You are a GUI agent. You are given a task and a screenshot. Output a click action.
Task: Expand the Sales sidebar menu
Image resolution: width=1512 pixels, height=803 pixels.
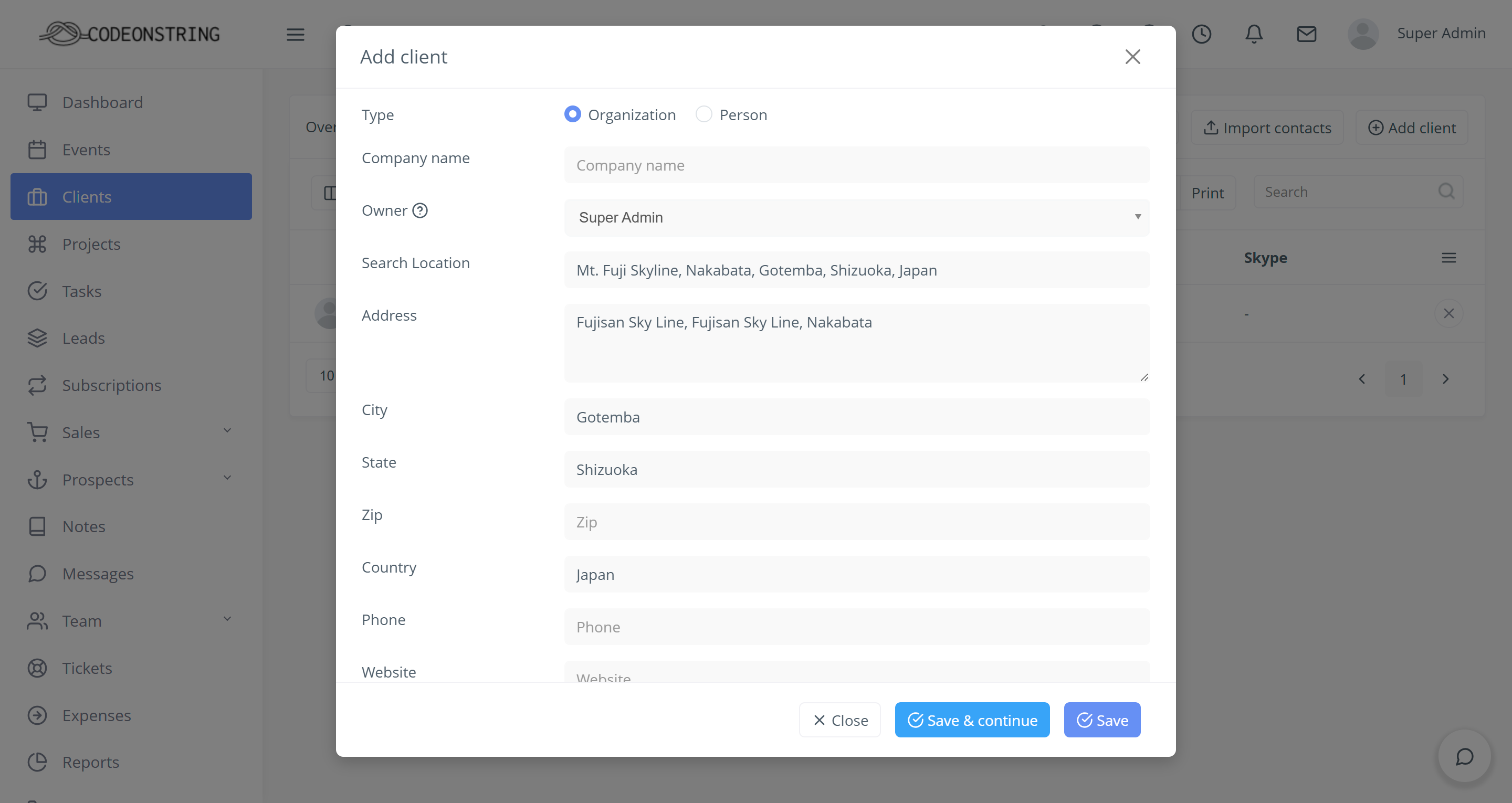[131, 432]
